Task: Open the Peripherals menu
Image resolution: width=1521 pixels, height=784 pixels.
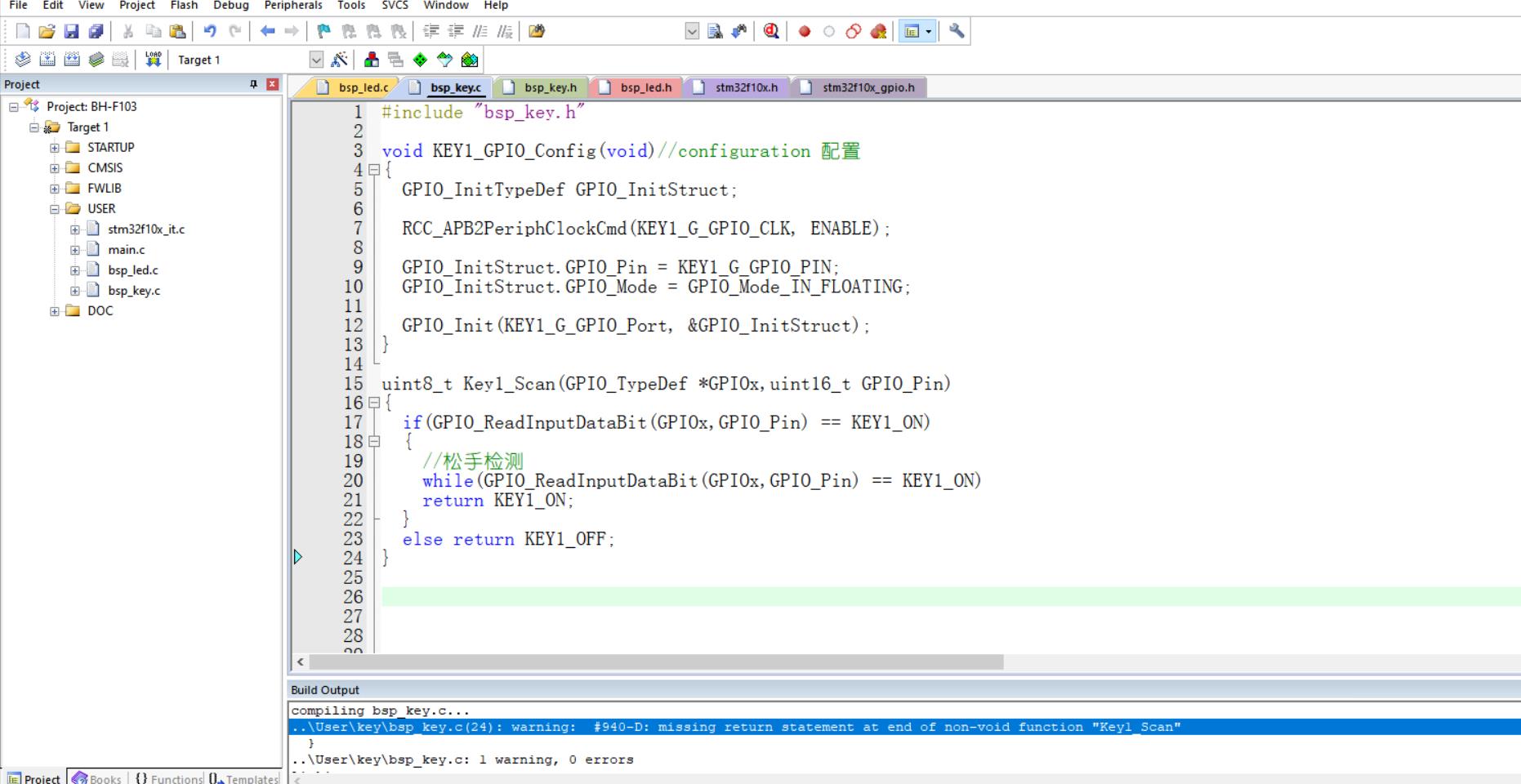Action: (293, 6)
